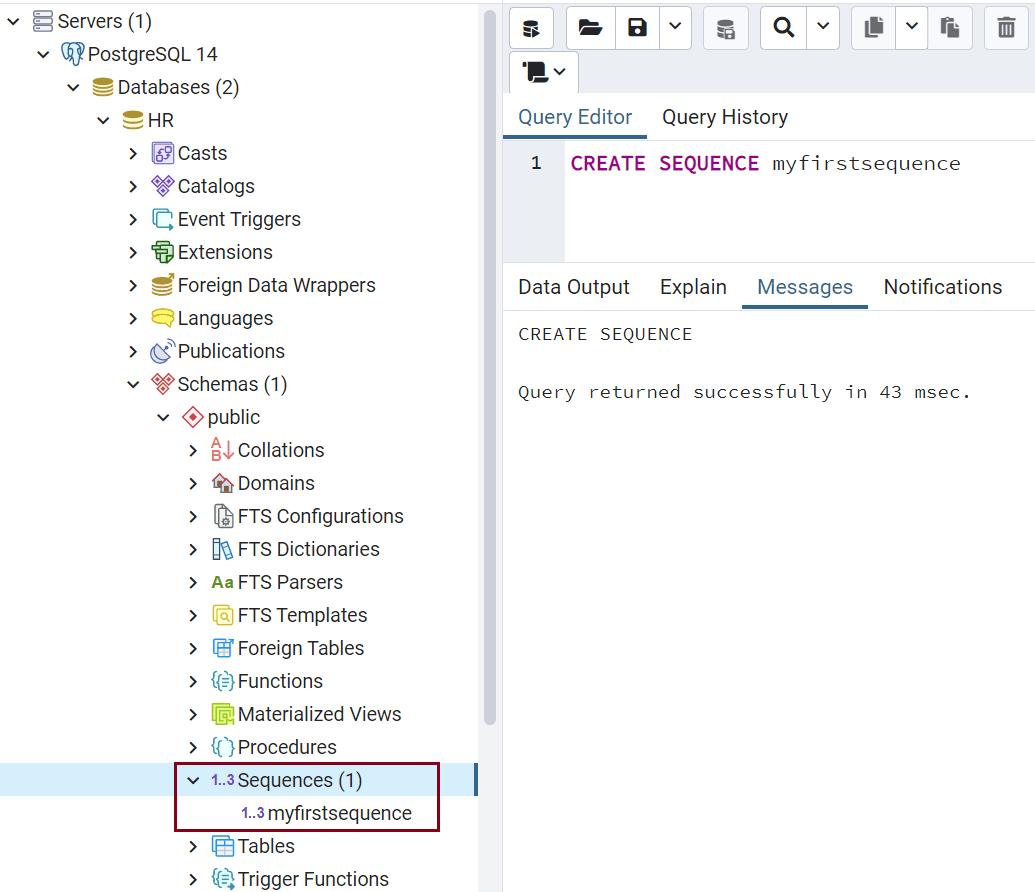The width and height of the screenshot is (1035, 892).
Task: Paste text into the query editor
Action: 949,27
